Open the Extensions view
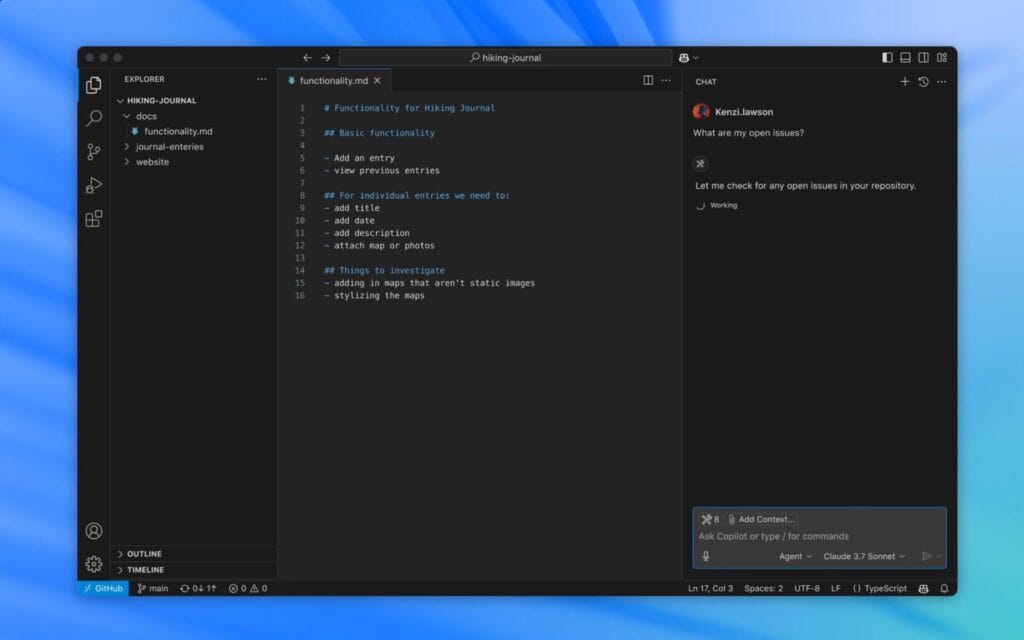This screenshot has height=640, width=1024. click(93, 219)
